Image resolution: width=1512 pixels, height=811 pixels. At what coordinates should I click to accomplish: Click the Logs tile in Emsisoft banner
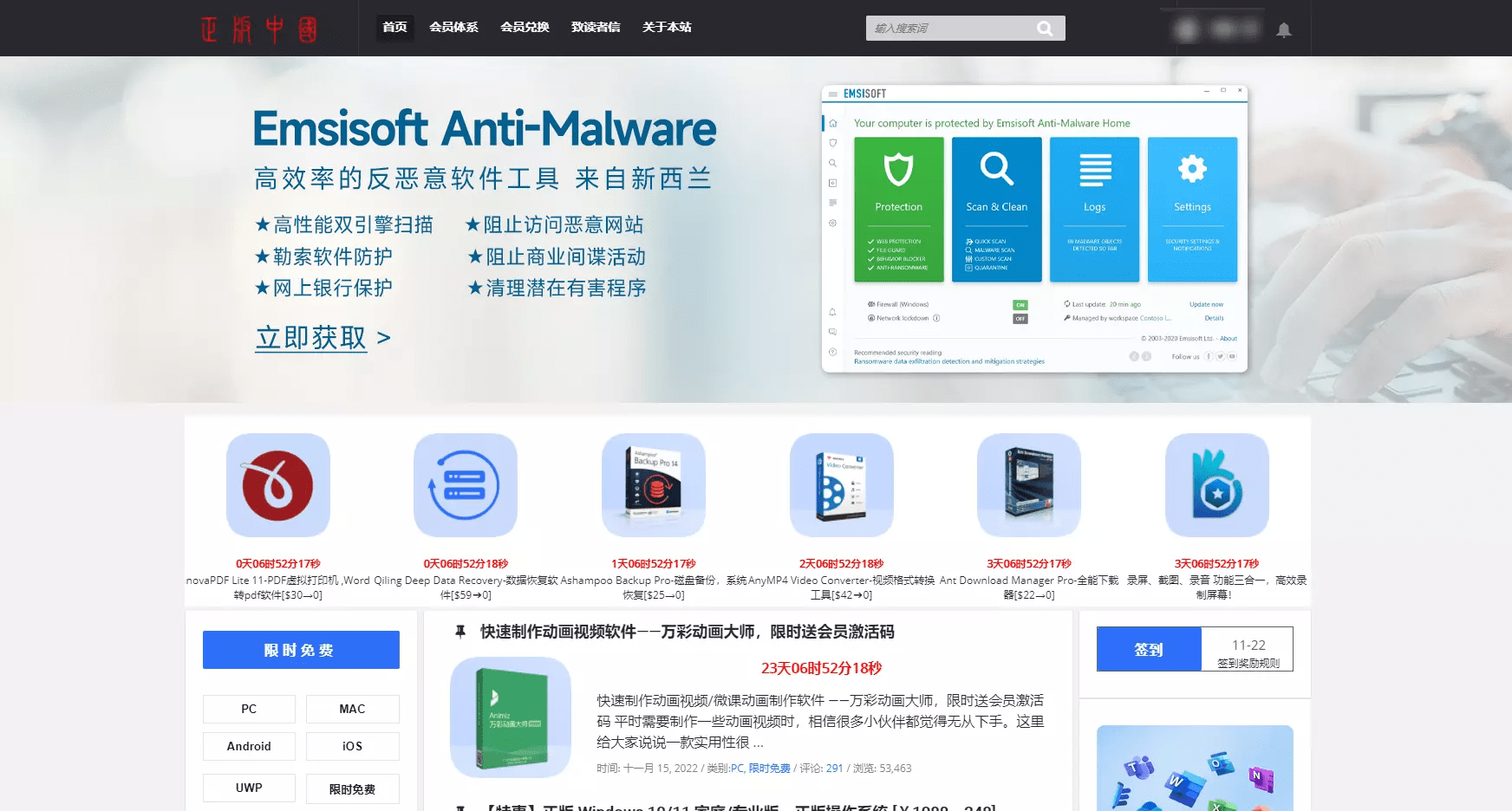point(1095,210)
